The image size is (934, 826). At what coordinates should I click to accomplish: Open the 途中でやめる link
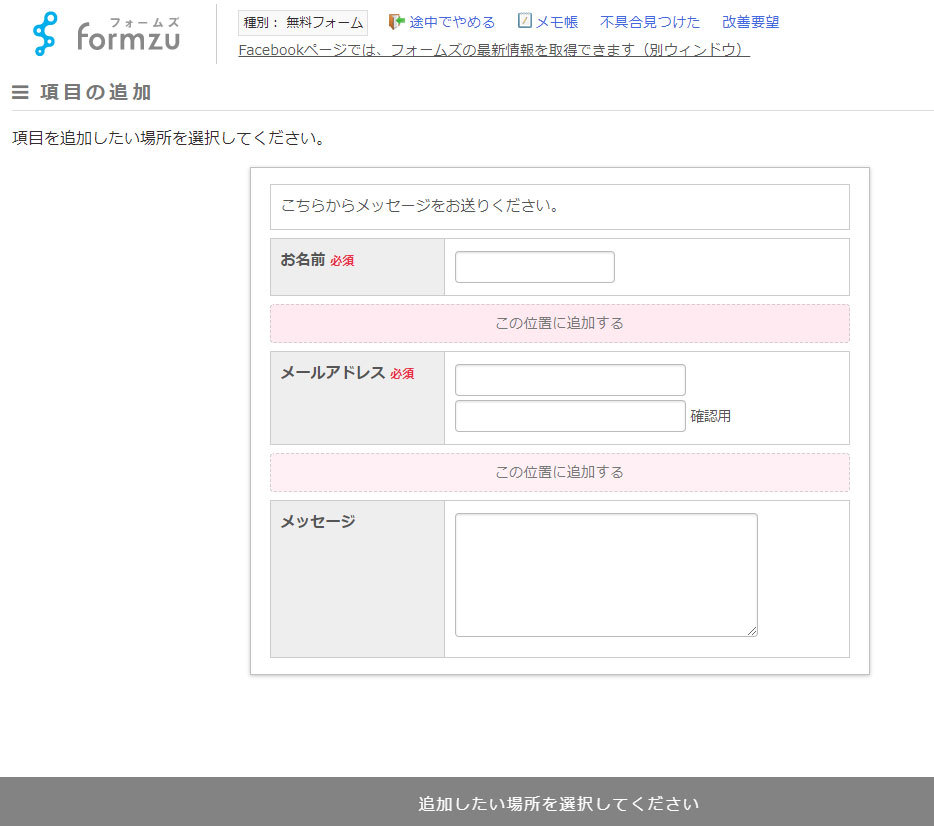(451, 22)
